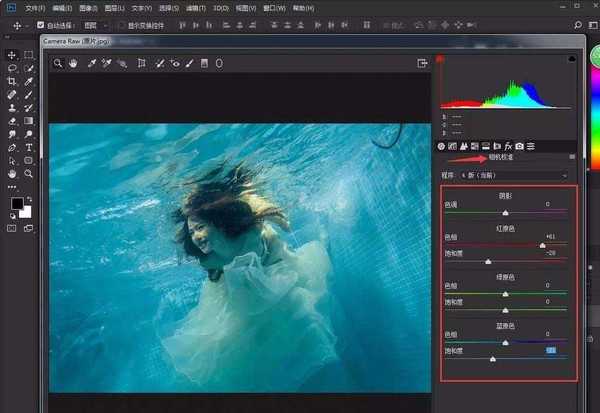The image size is (600, 413).
Task: Click the Move tool in Photoshop toolbox
Action: 12,55
